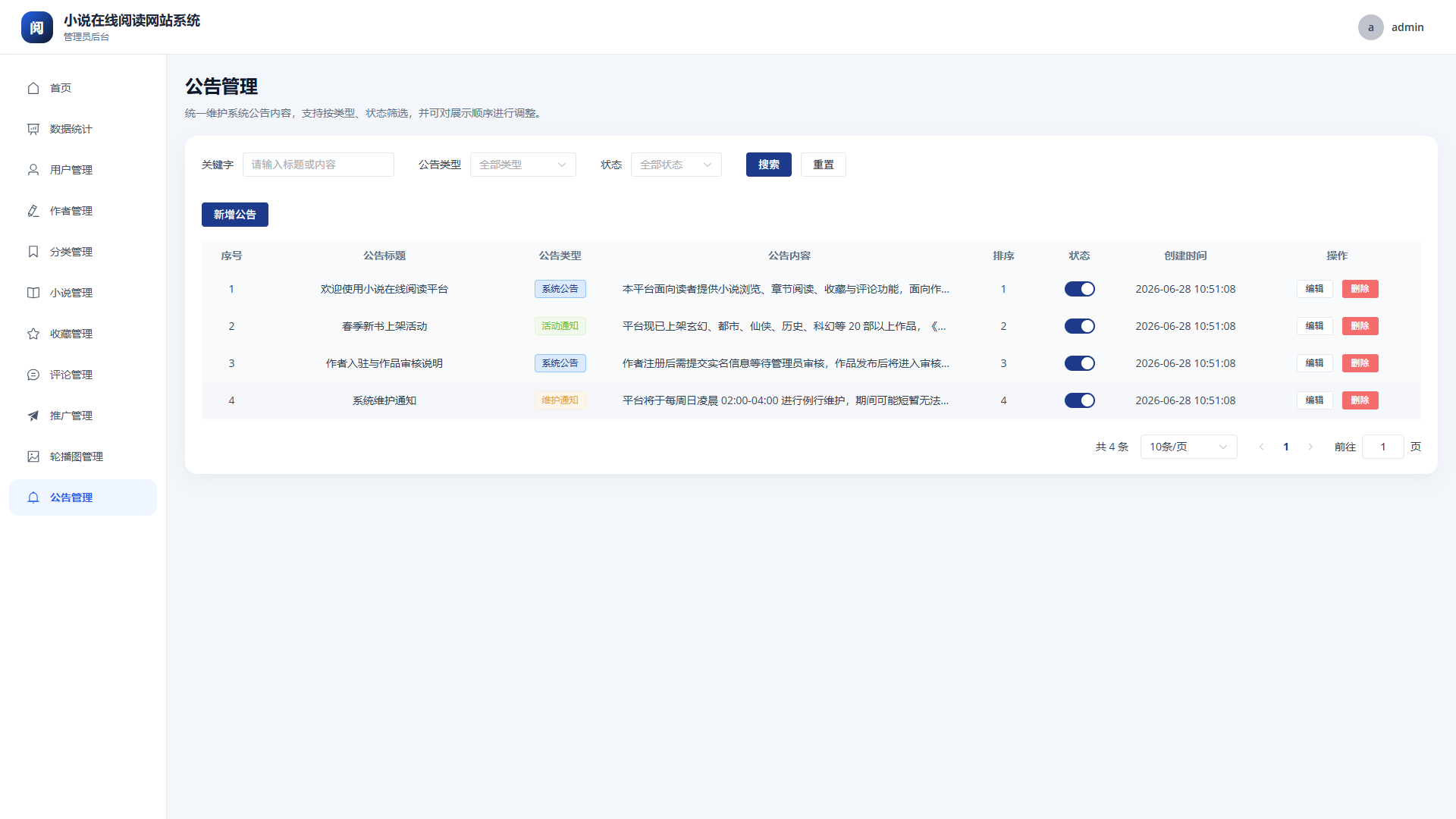
Task: Open 数据统计 menu item
Action: 83,129
